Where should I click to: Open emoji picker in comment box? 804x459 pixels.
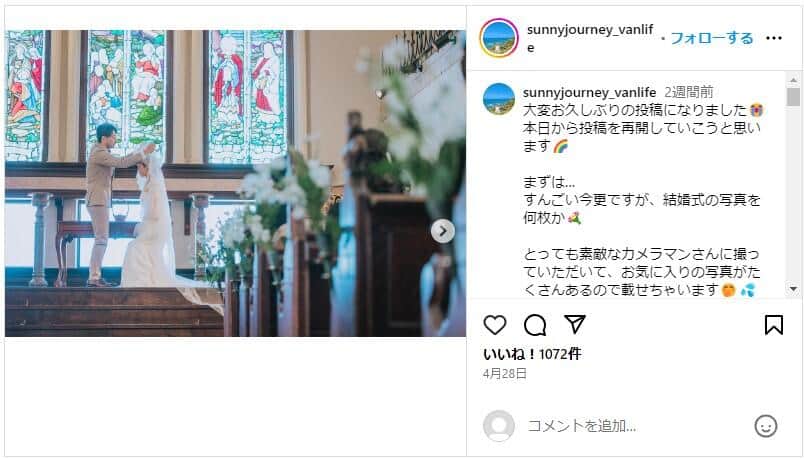pyautogui.click(x=766, y=426)
